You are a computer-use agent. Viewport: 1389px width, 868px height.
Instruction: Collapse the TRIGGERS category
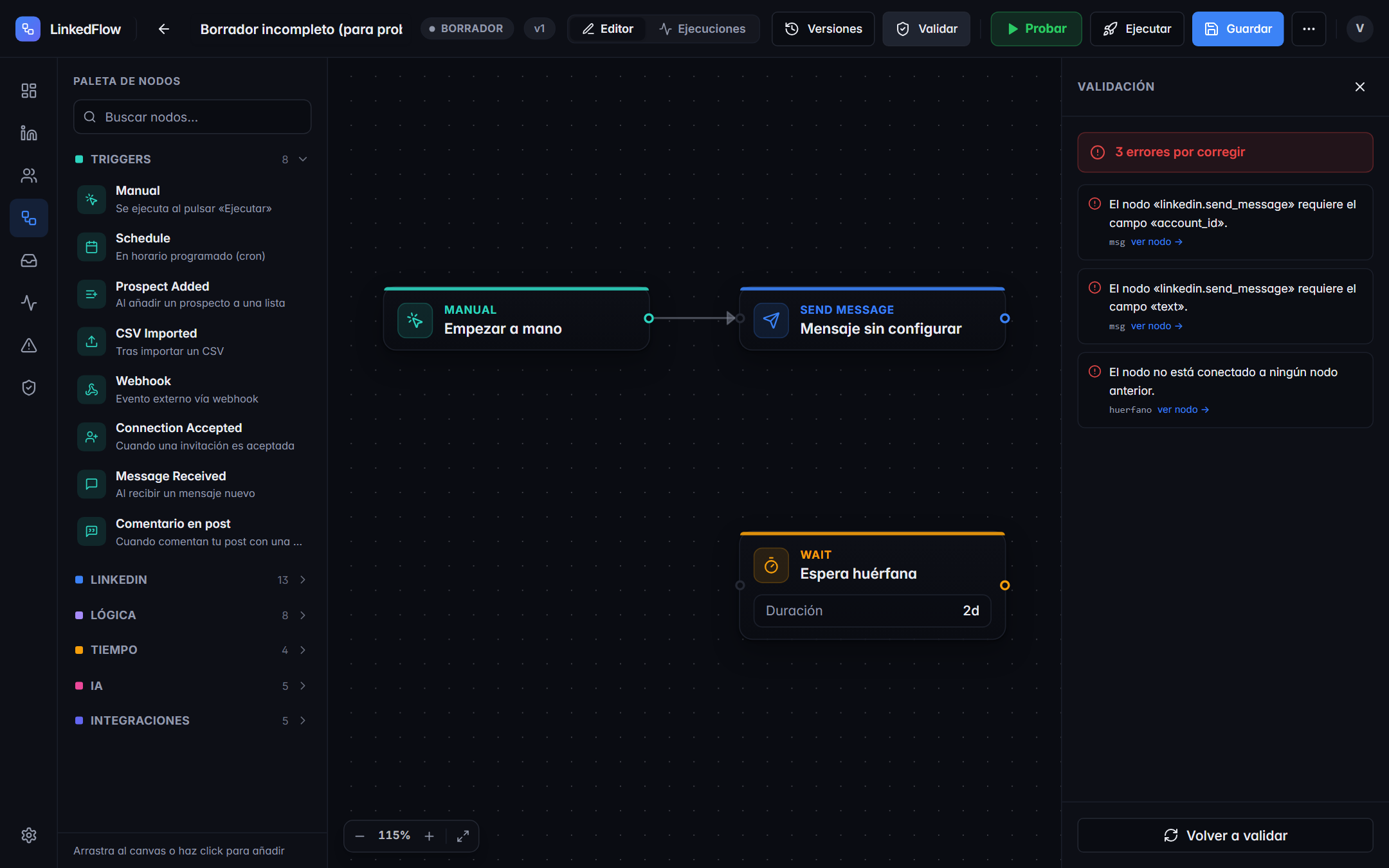click(x=192, y=159)
